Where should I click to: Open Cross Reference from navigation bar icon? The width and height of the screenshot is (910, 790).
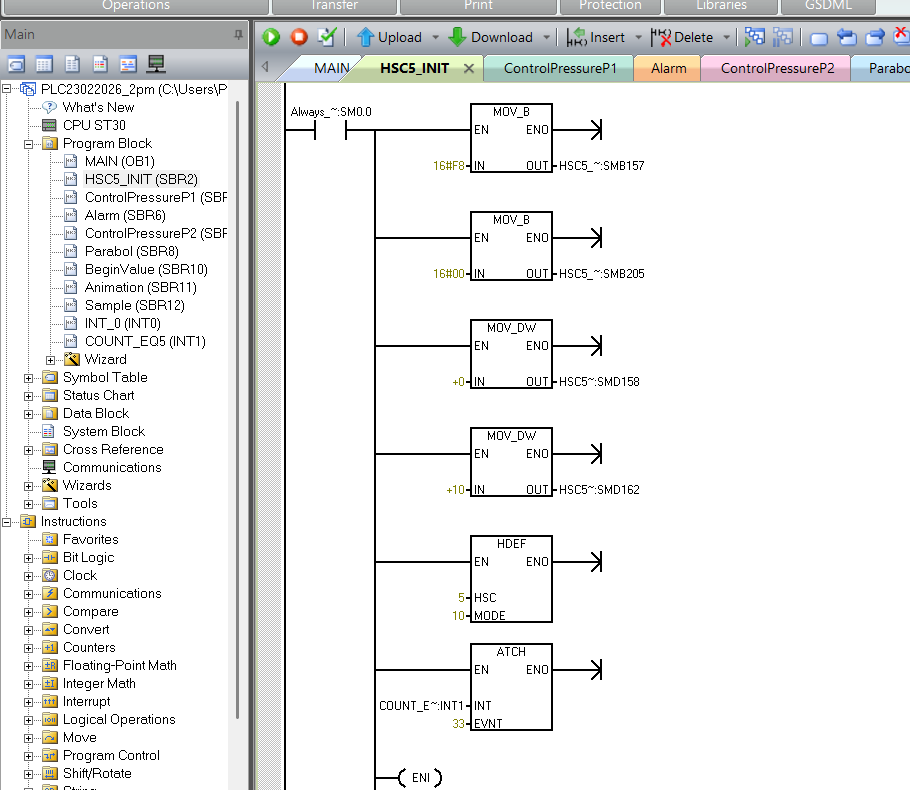pyautogui.click(x=128, y=64)
